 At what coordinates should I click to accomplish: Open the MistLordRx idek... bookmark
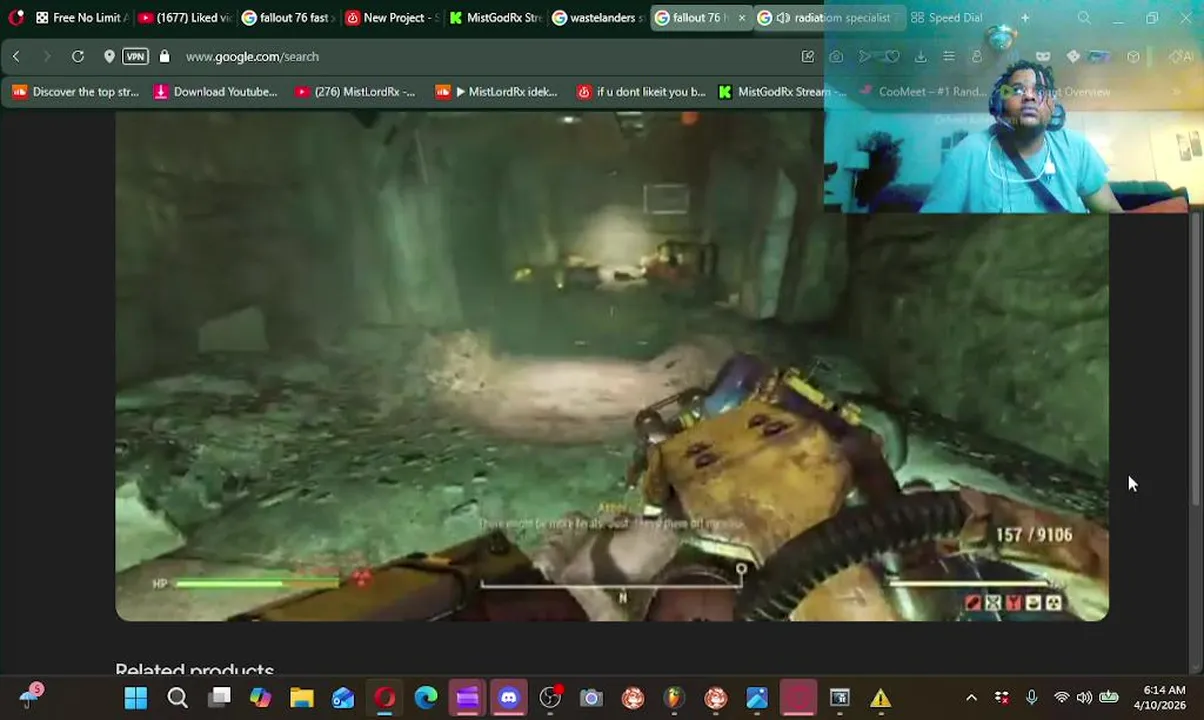[497, 92]
